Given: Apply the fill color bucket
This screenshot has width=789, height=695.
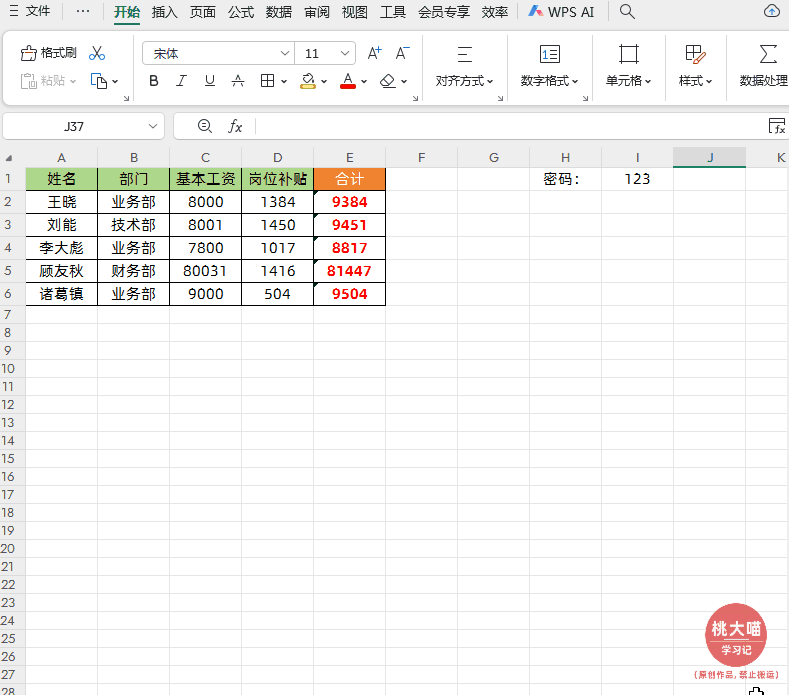Looking at the screenshot, I should coord(307,81).
